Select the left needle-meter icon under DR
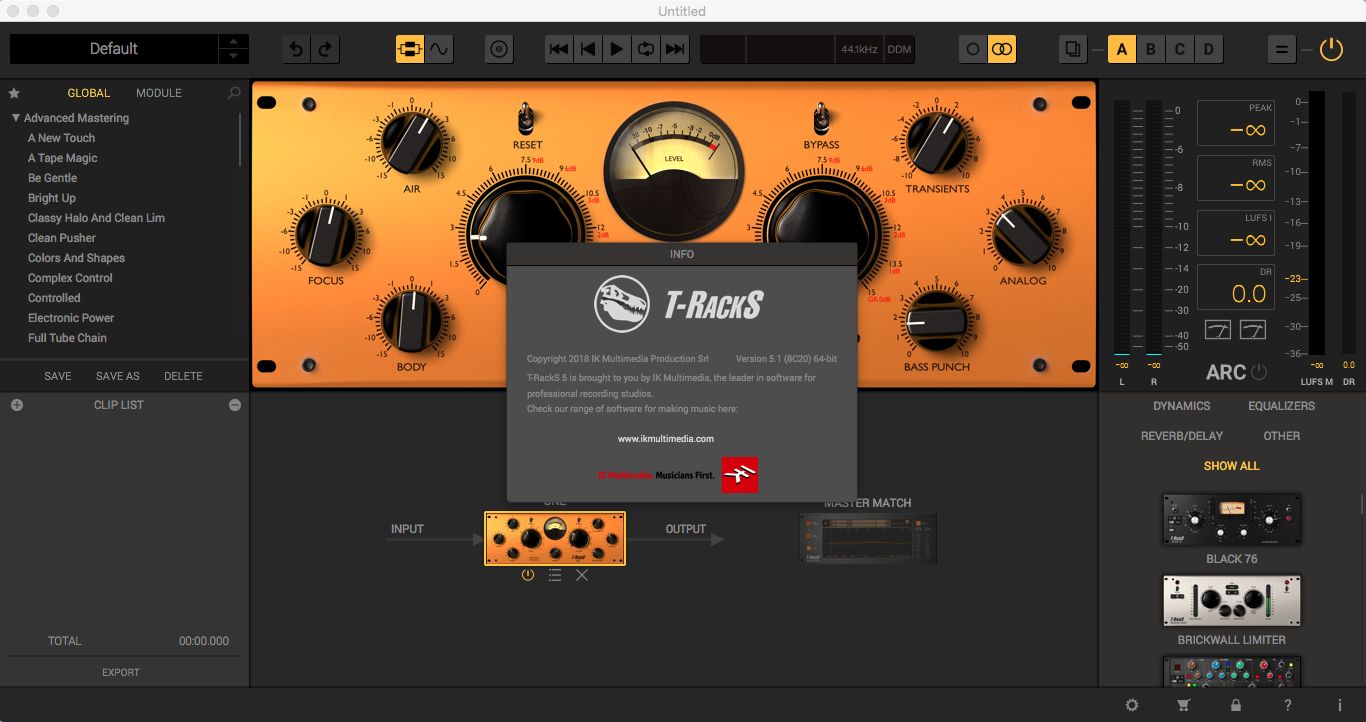 (x=1218, y=329)
